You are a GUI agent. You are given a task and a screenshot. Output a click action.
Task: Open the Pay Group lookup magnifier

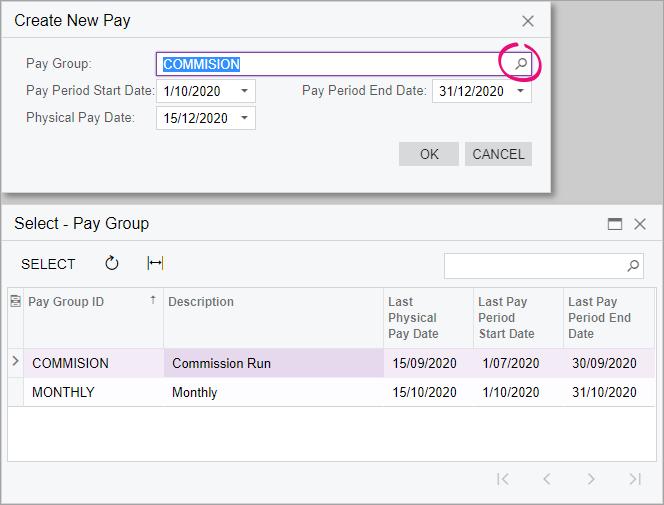point(521,64)
